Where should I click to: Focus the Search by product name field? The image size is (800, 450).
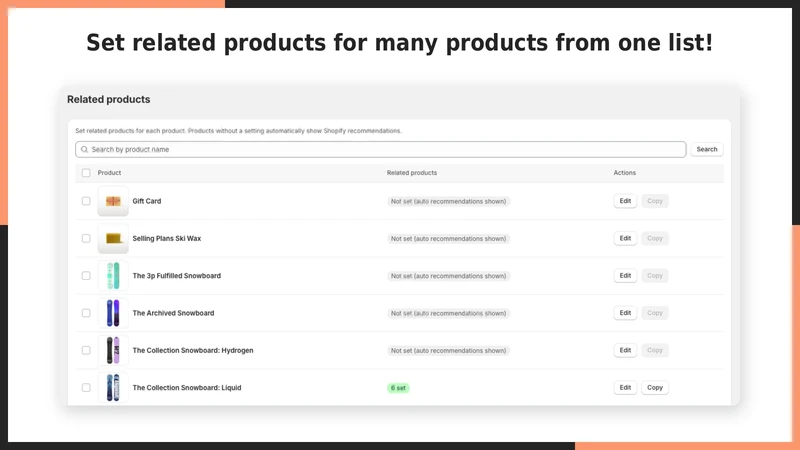381,149
